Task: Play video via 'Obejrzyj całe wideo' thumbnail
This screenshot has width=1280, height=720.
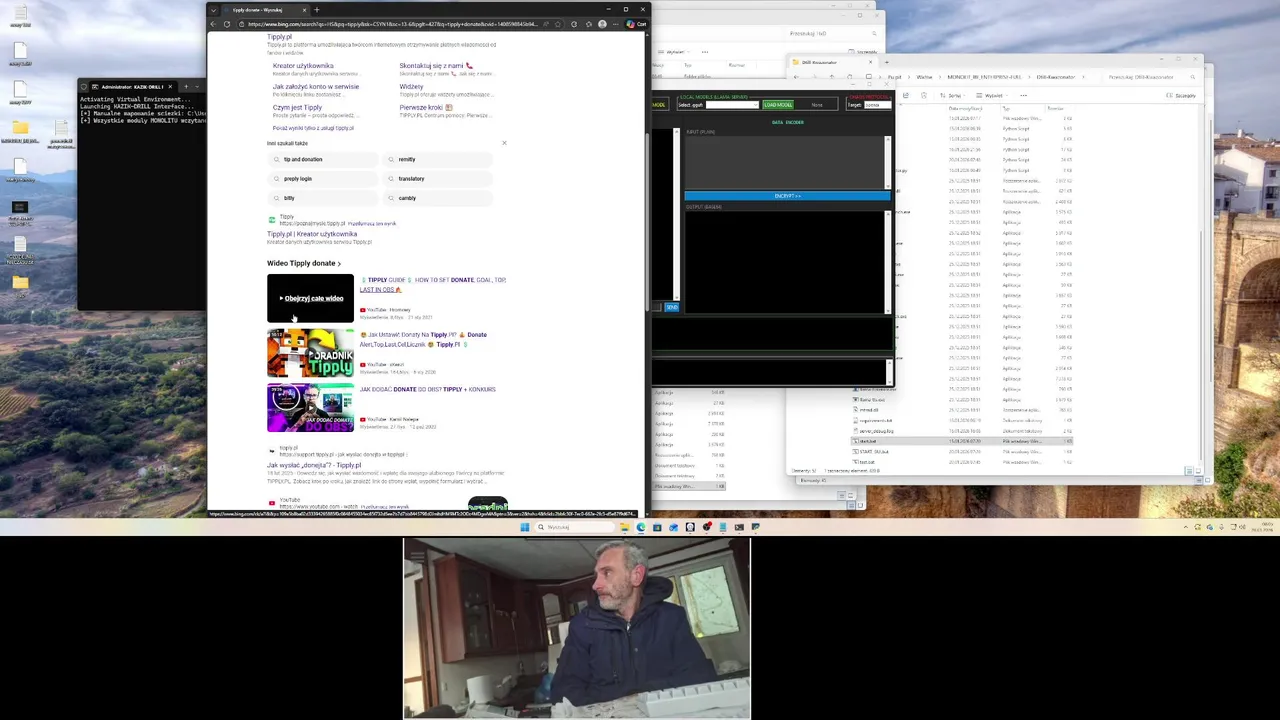Action: (x=310, y=298)
